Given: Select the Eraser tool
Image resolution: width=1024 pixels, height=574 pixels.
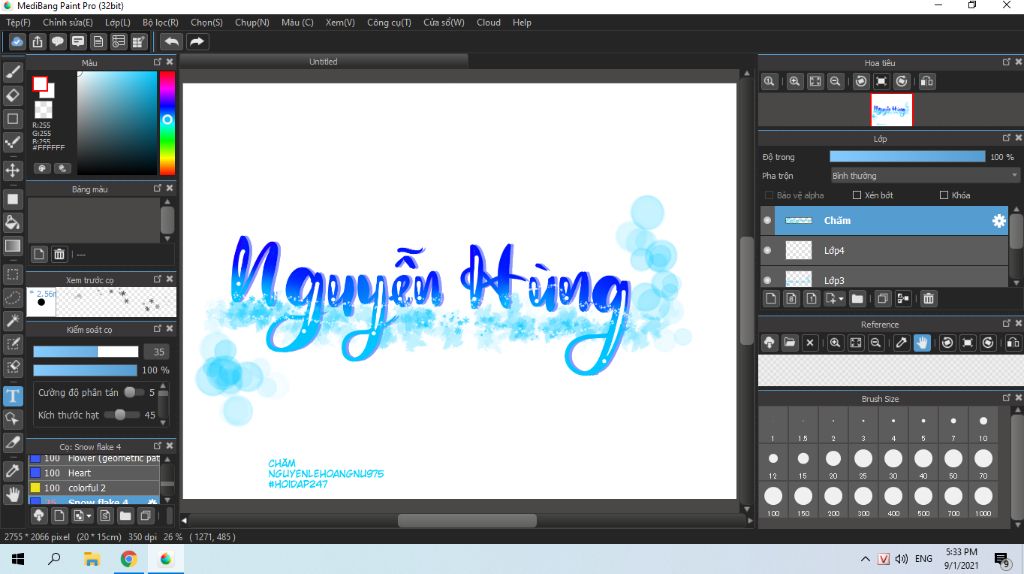Looking at the screenshot, I should coord(12,95).
